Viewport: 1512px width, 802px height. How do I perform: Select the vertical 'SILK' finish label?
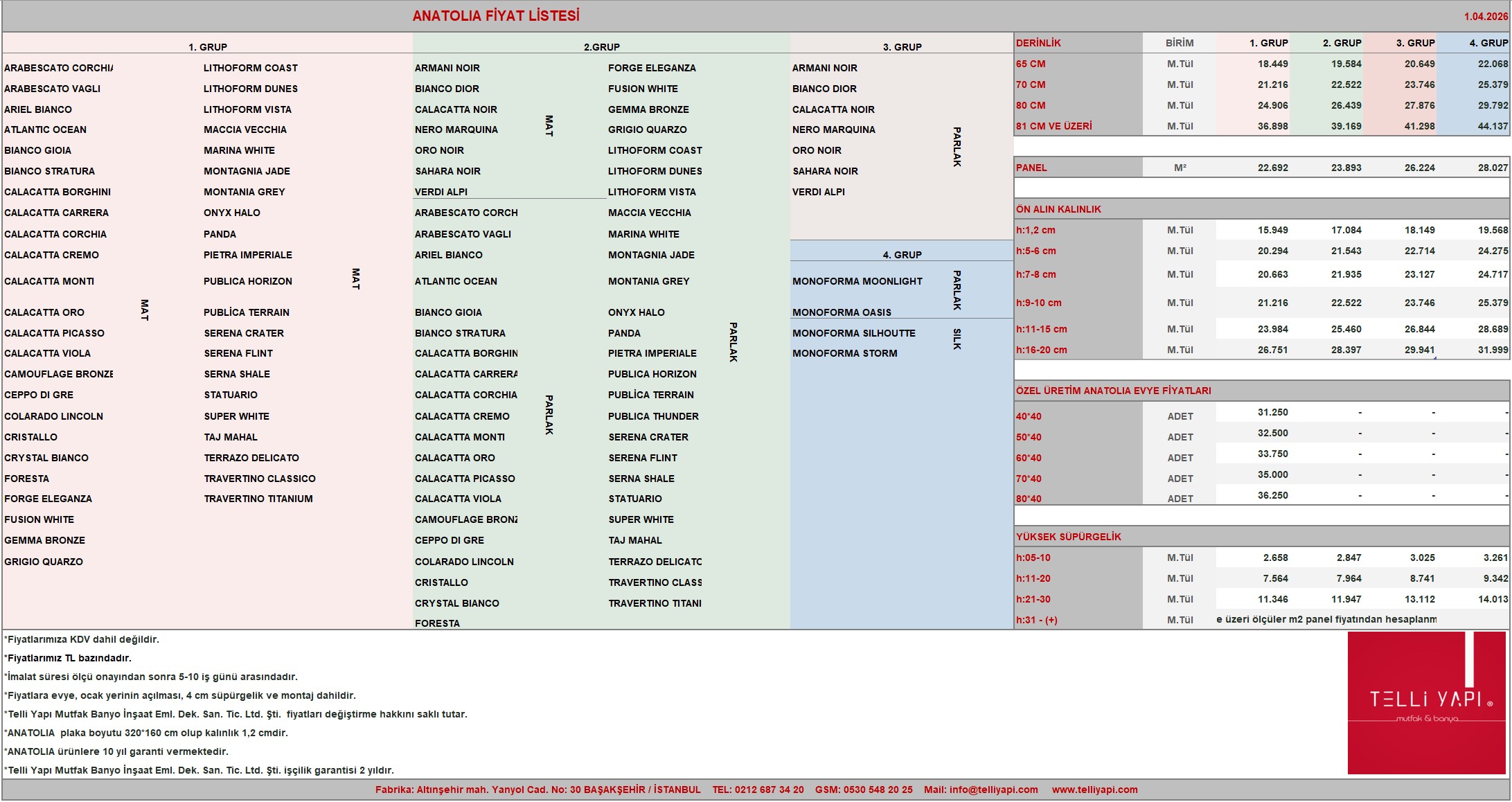click(957, 339)
